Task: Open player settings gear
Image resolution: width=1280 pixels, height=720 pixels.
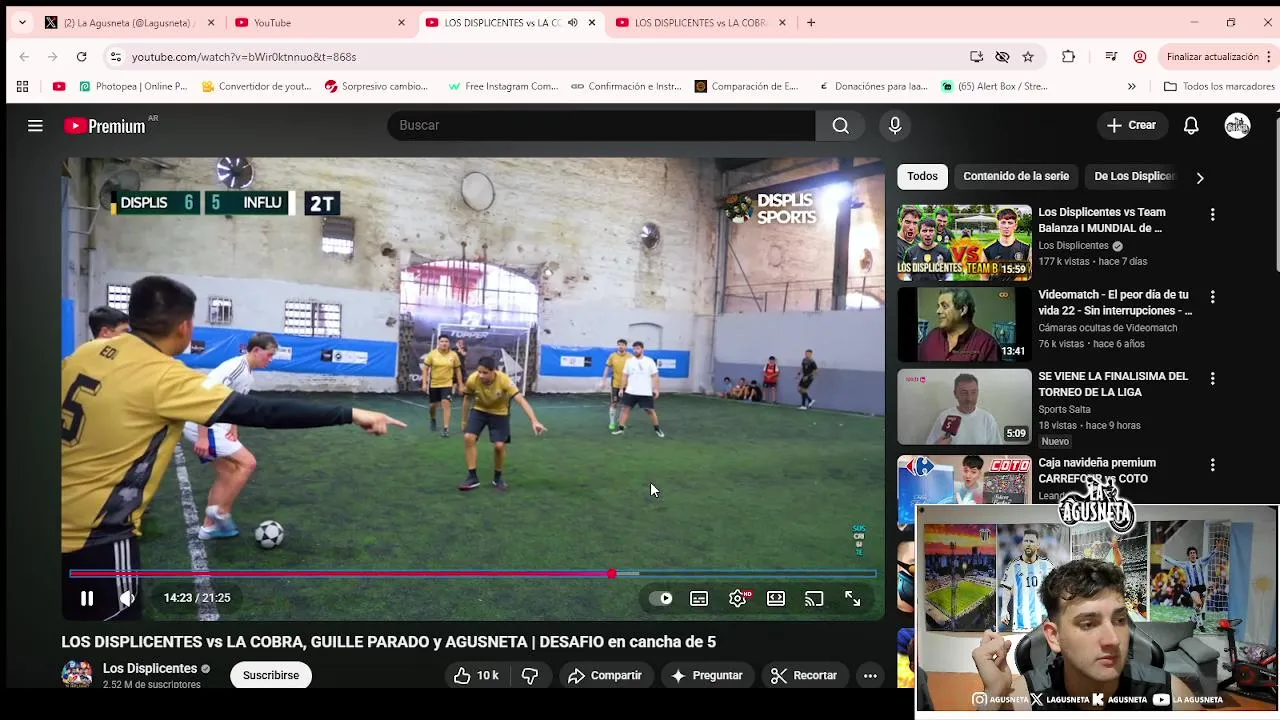Action: click(738, 598)
